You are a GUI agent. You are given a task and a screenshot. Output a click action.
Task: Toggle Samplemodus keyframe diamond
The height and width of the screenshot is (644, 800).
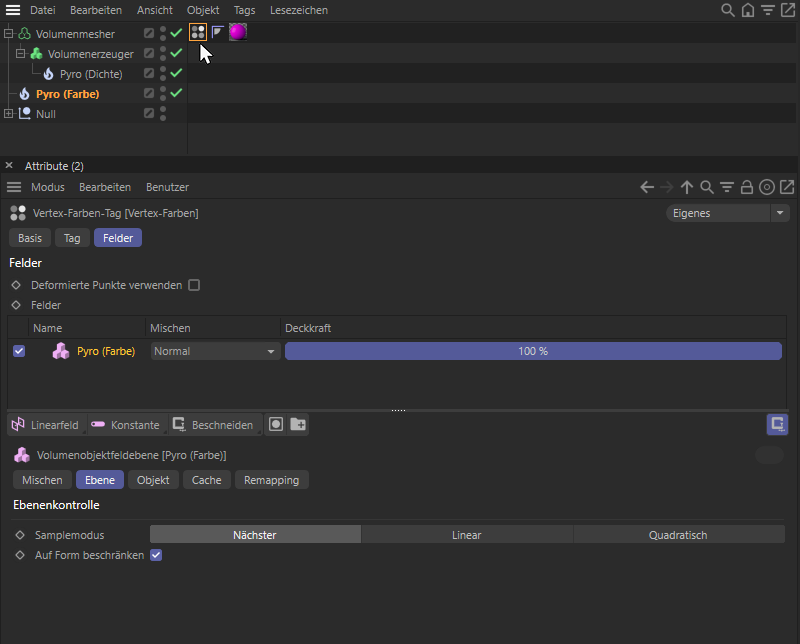point(20,535)
